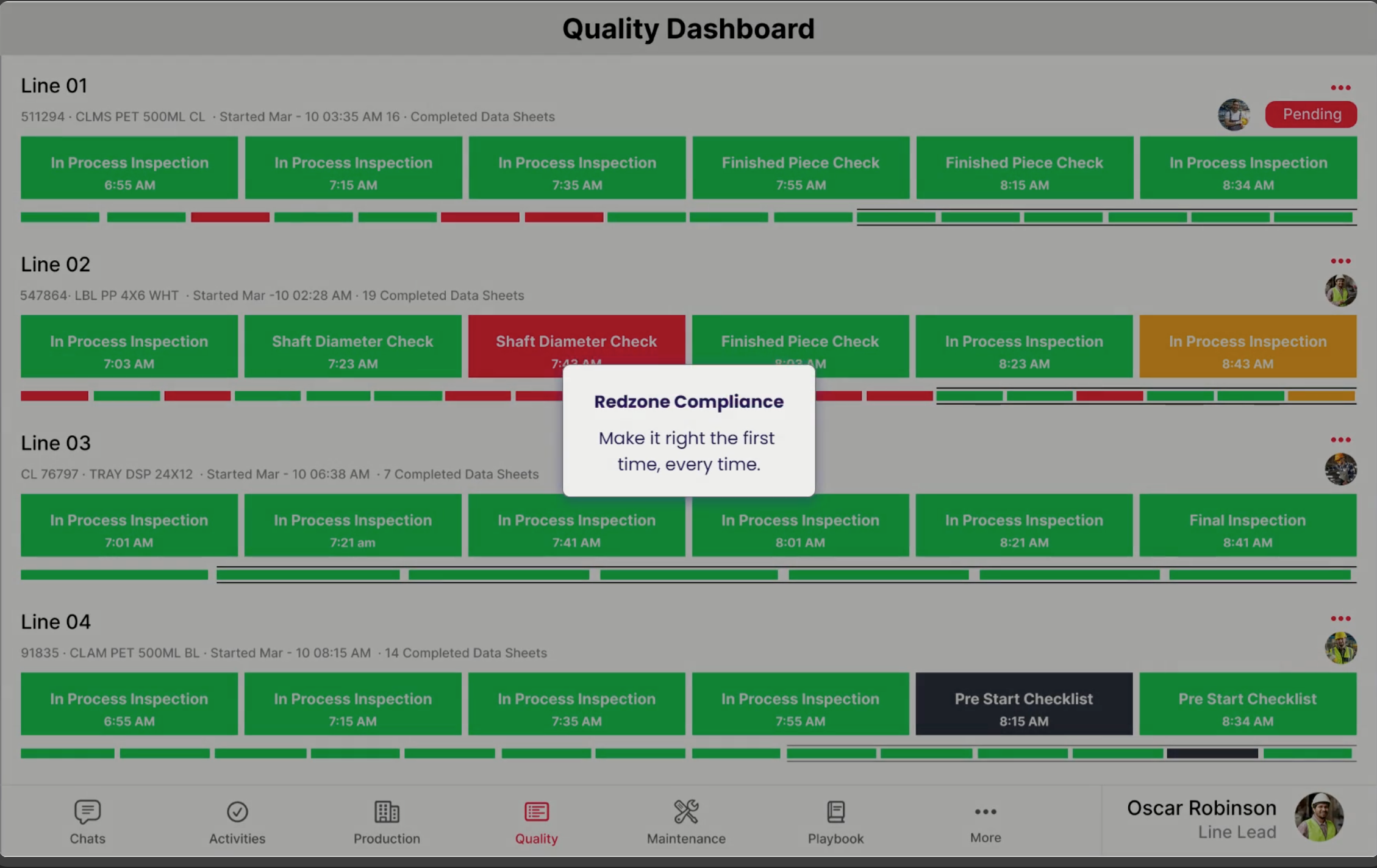Select the dark Pre Start Checklist 8:15 AM tile
Screen dimensions: 1377x868
tap(1024, 704)
